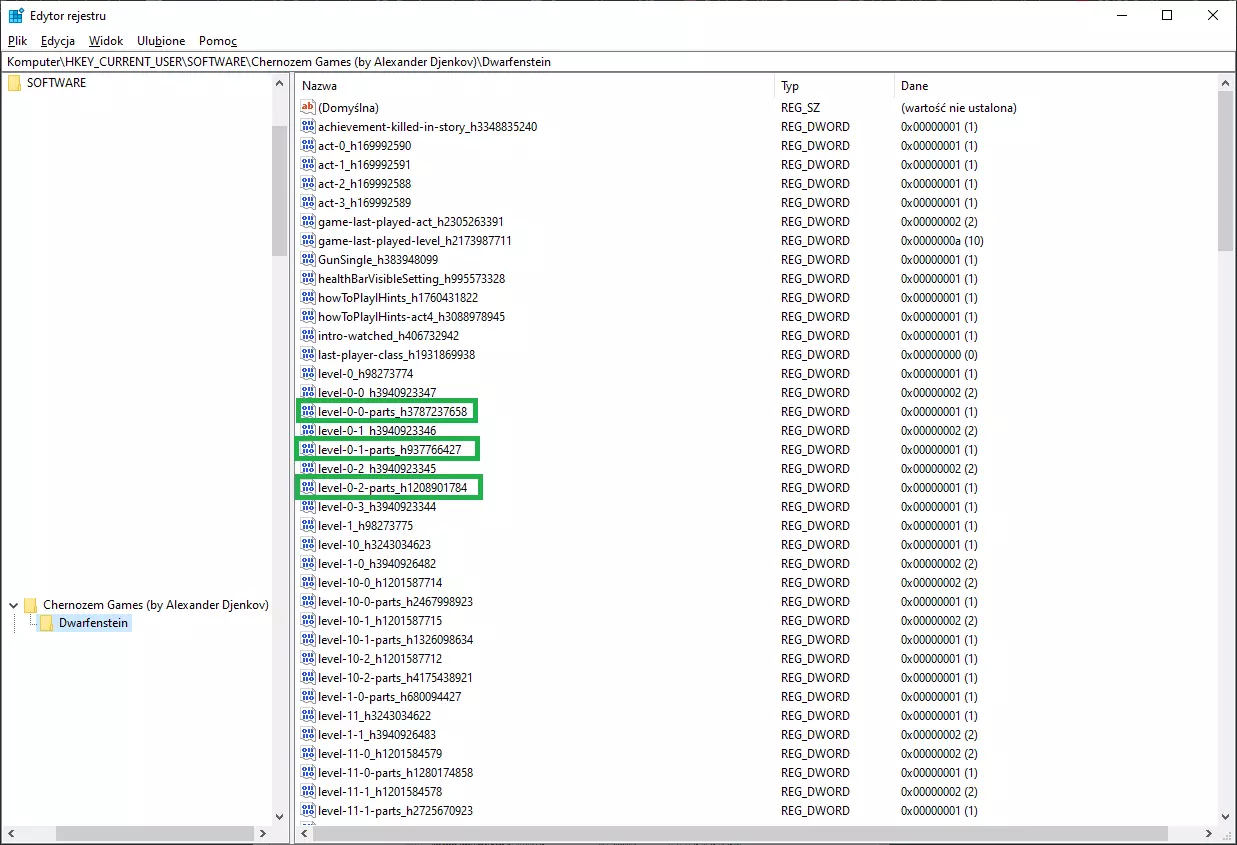Click the registry path address bar
Image resolution: width=1237 pixels, height=845 pixels.
(618, 62)
